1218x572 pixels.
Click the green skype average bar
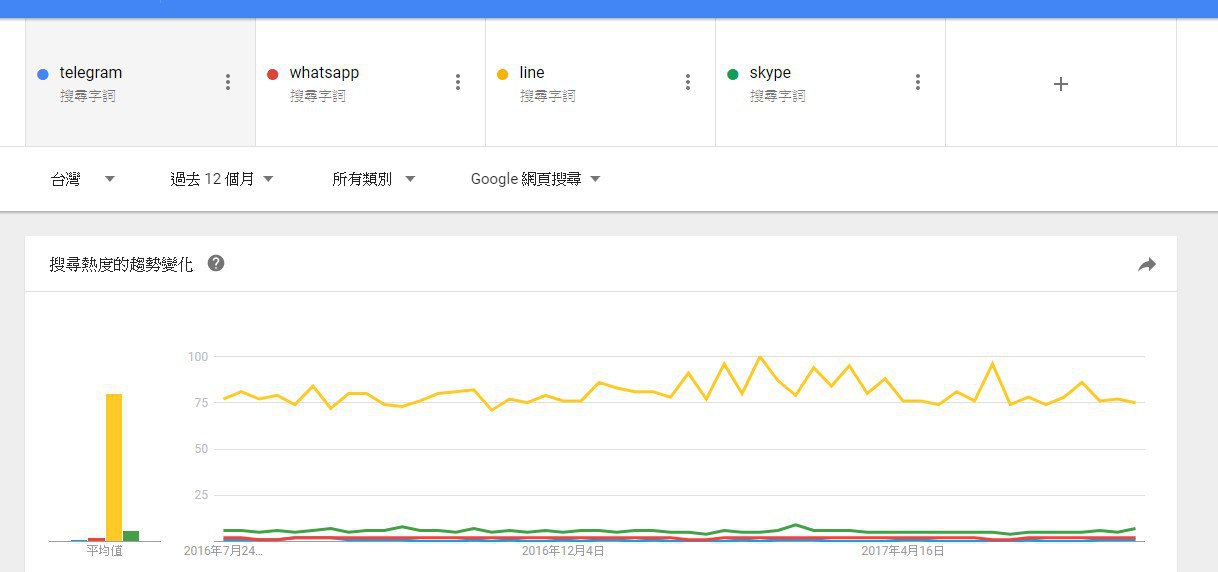(x=131, y=535)
